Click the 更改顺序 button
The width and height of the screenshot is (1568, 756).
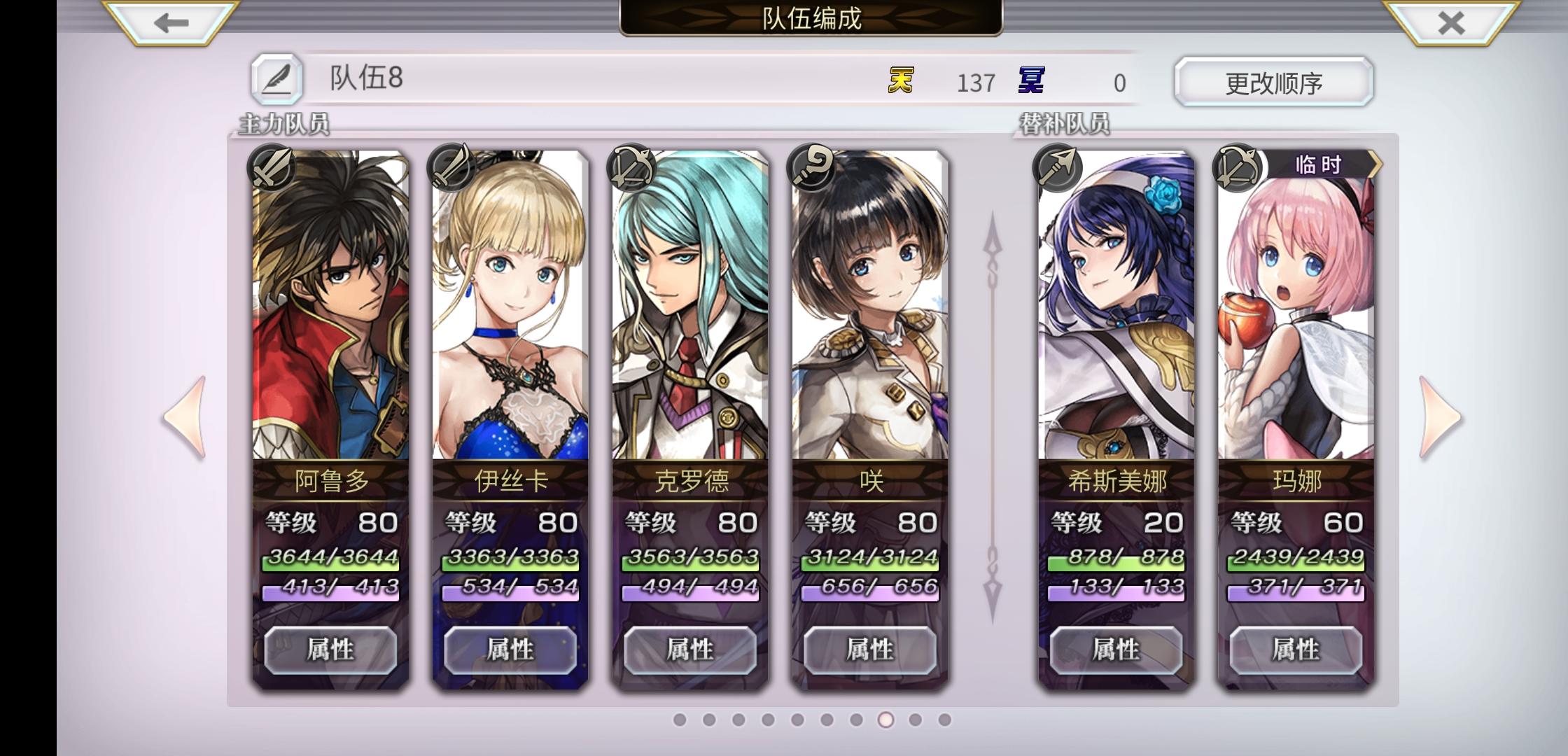1274,83
